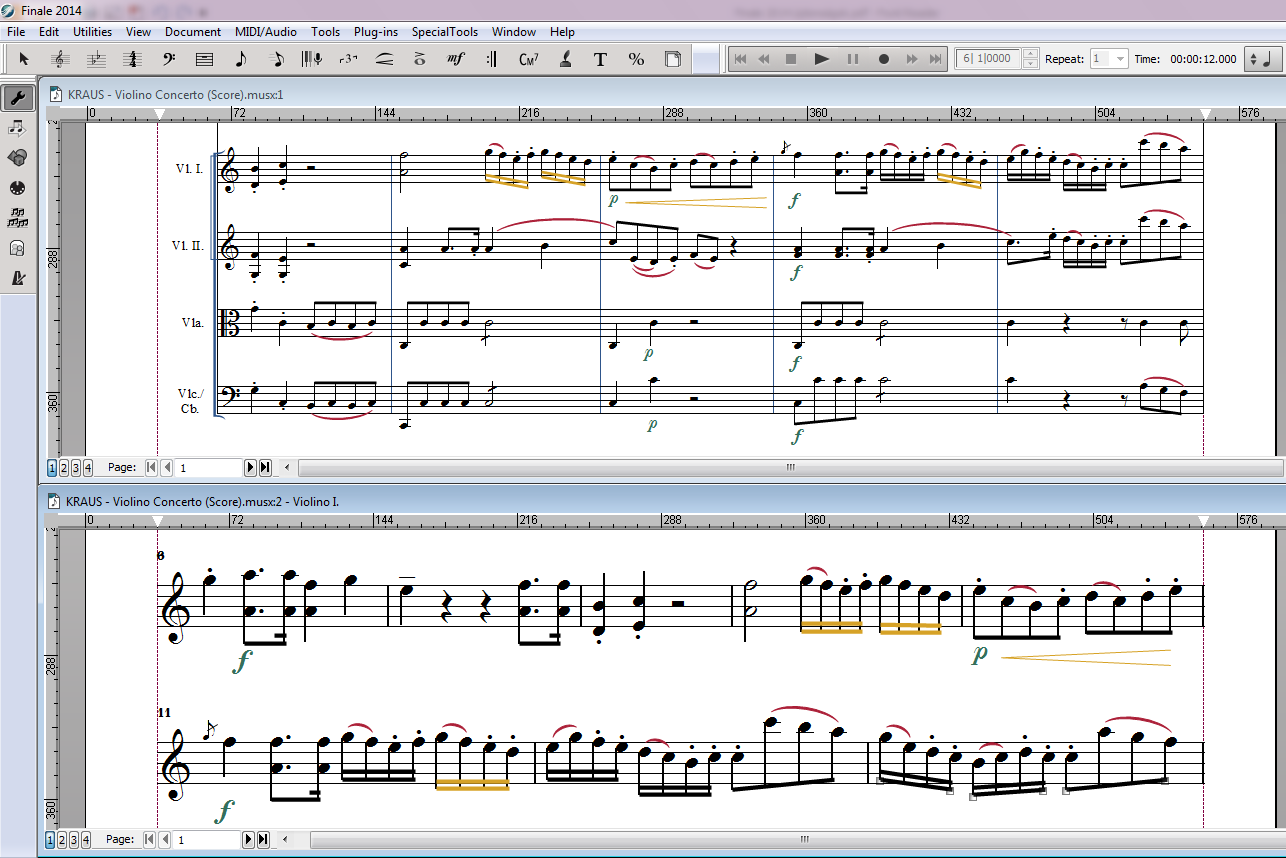Select the Special Tools wrench icon
The image size is (1286, 858).
17,98
